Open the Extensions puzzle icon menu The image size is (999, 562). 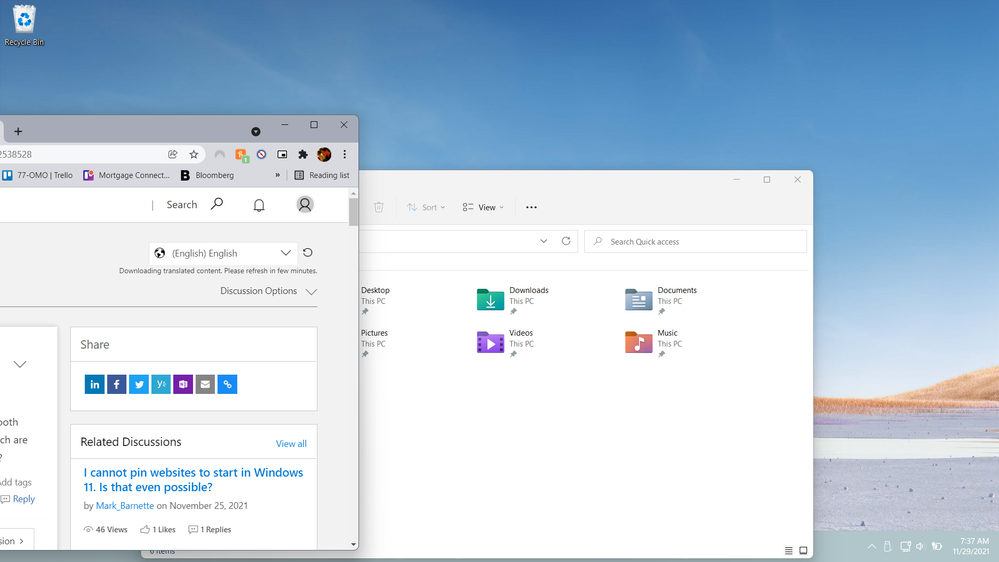[303, 154]
